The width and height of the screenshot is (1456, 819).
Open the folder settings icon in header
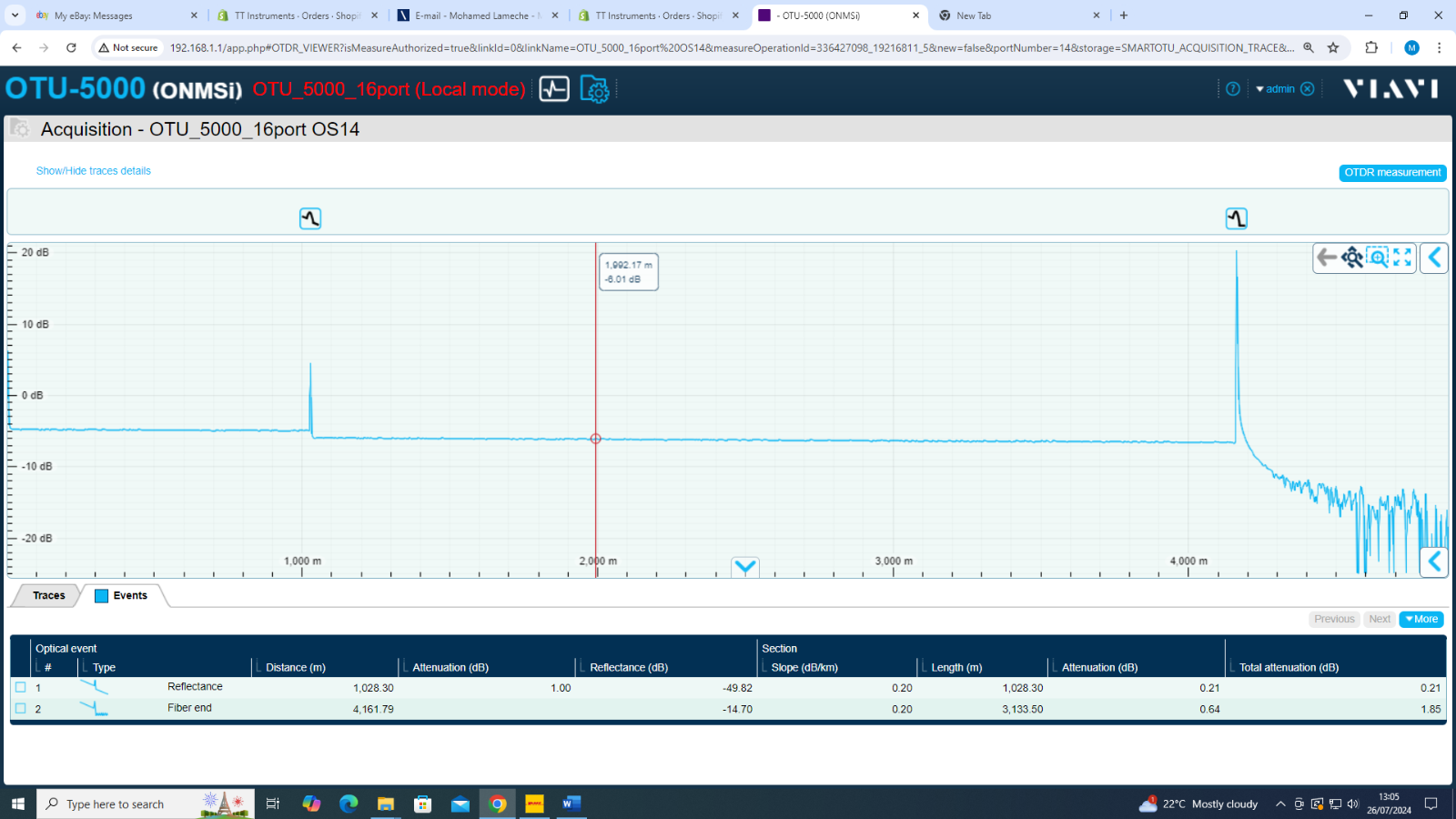point(594,89)
